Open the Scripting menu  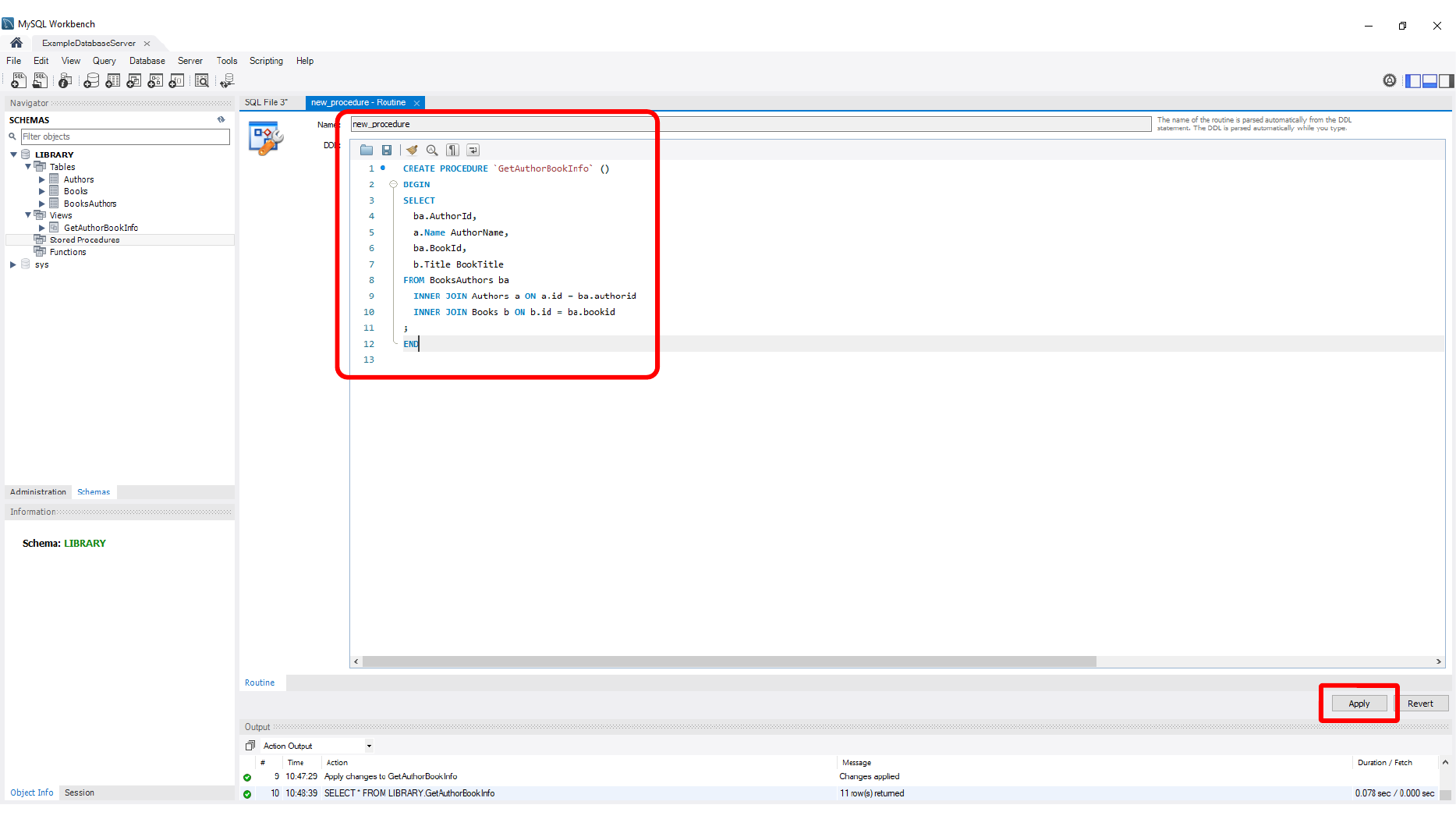tap(266, 61)
